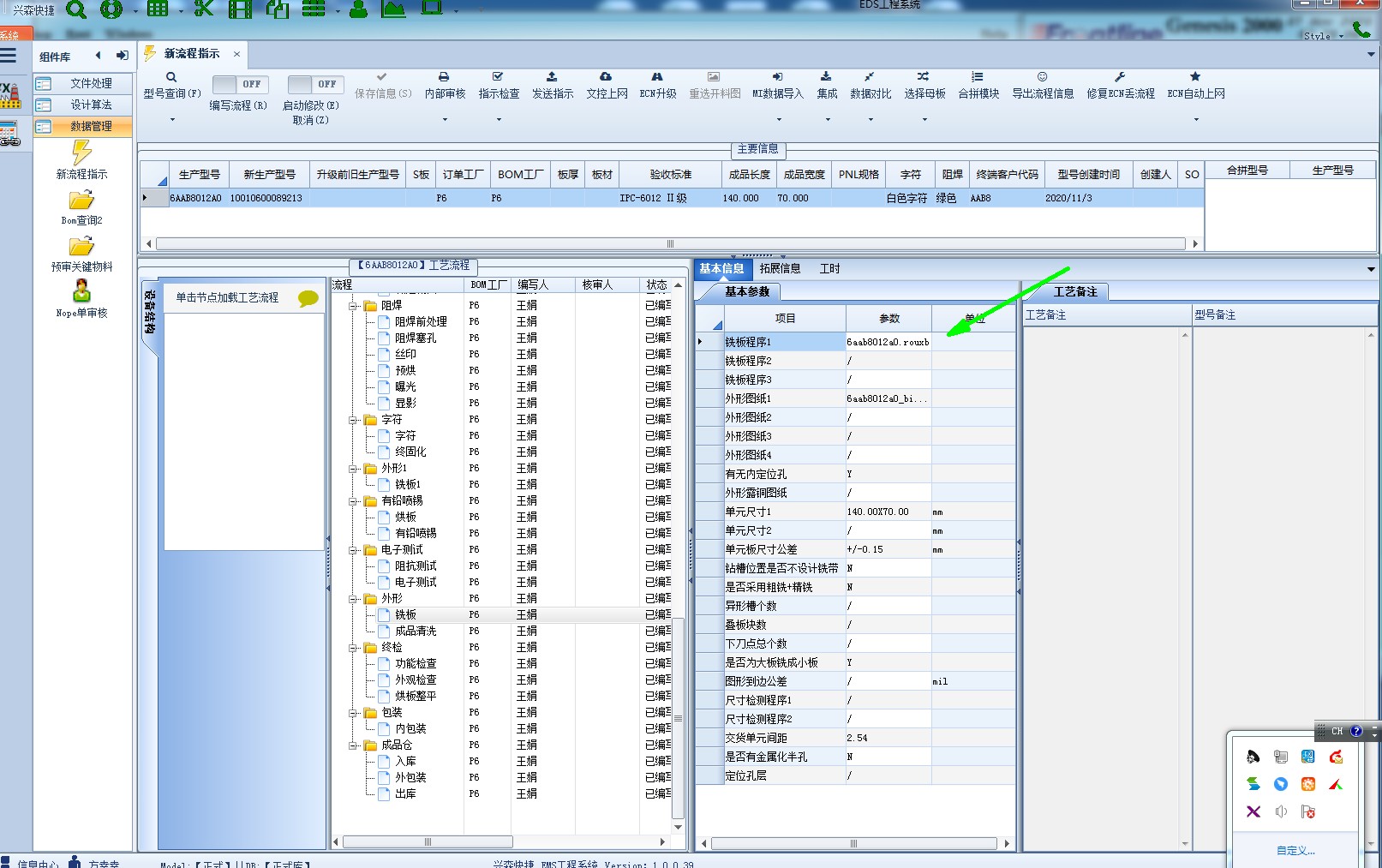Click the 修复ECN丢流程 button label
Screen dimensions: 1382x868
pyautogui.click(x=1121, y=94)
